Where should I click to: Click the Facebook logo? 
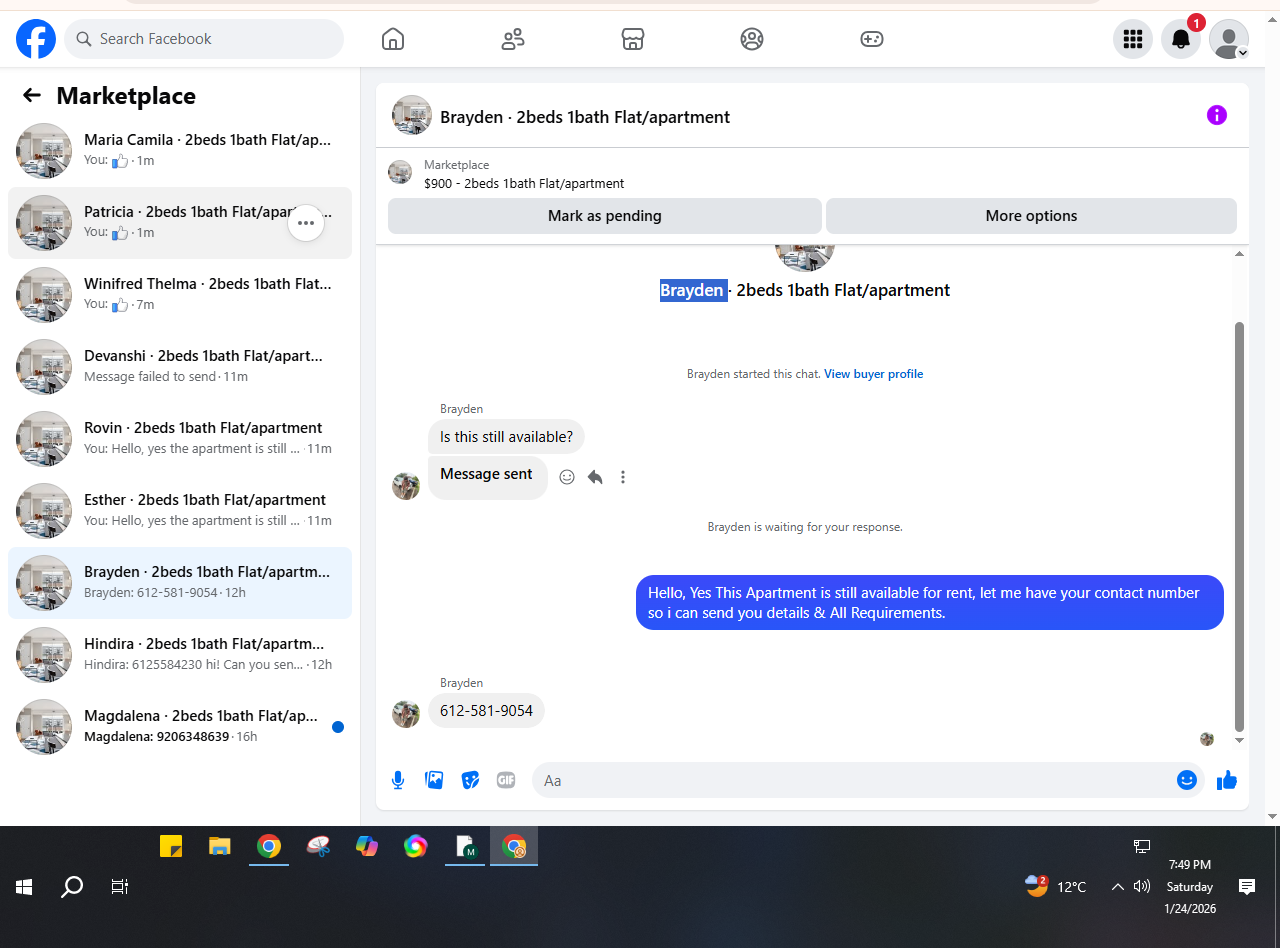pos(36,39)
